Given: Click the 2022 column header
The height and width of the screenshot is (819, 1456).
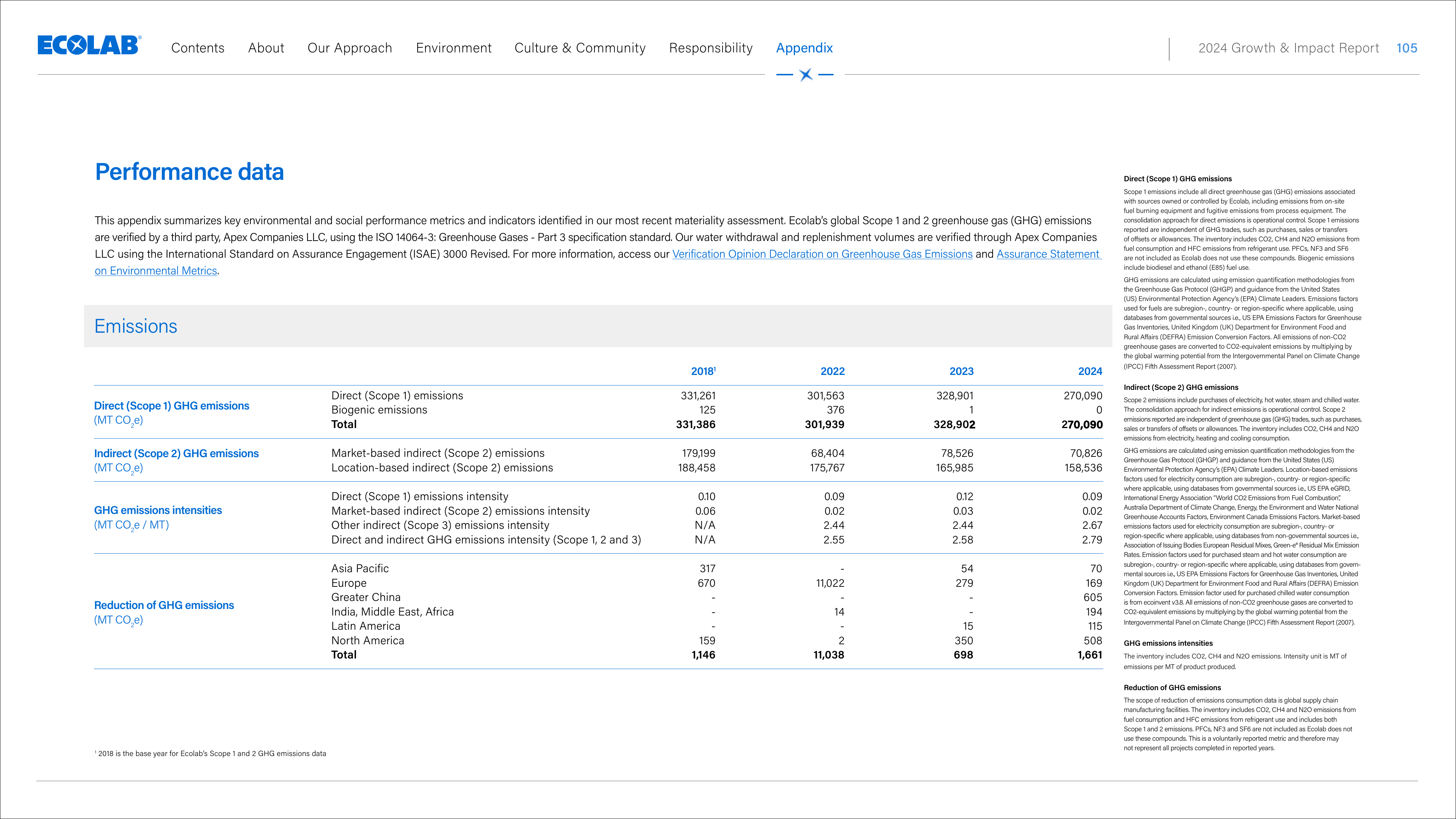Looking at the screenshot, I should [x=832, y=371].
